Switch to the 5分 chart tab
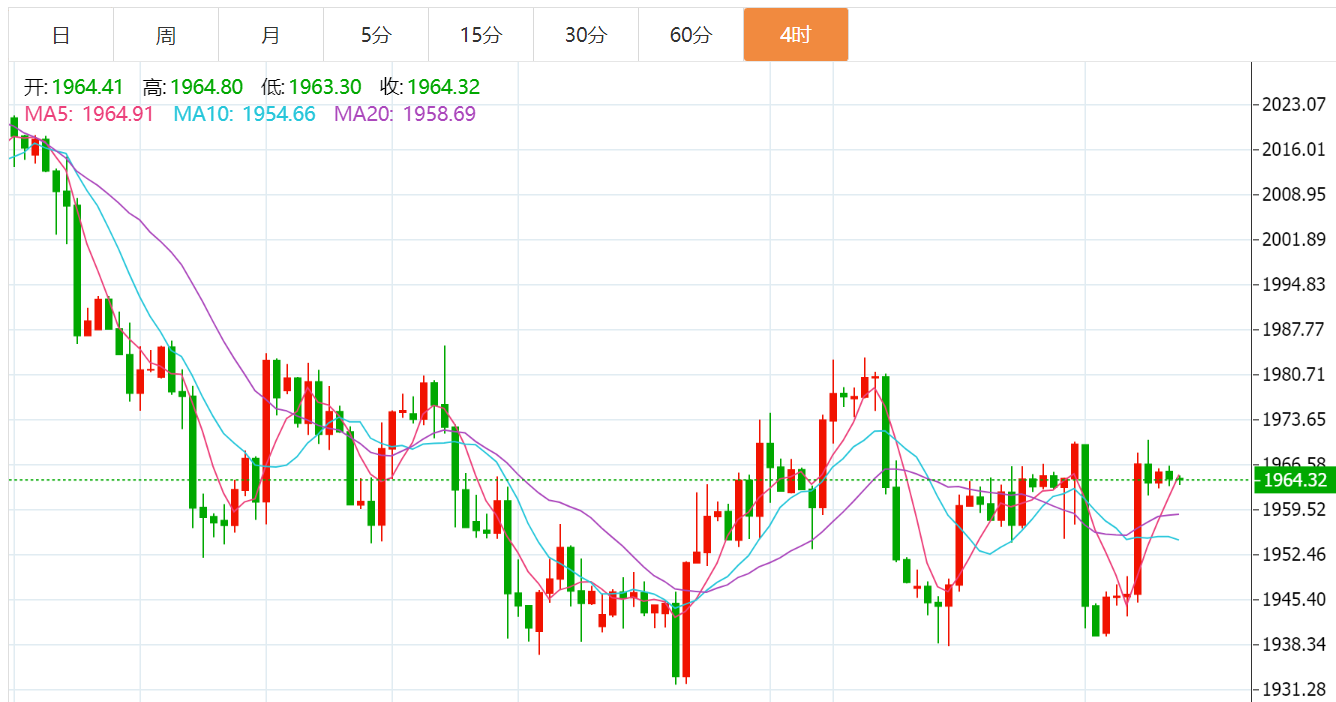The height and width of the screenshot is (702, 1336). (376, 35)
